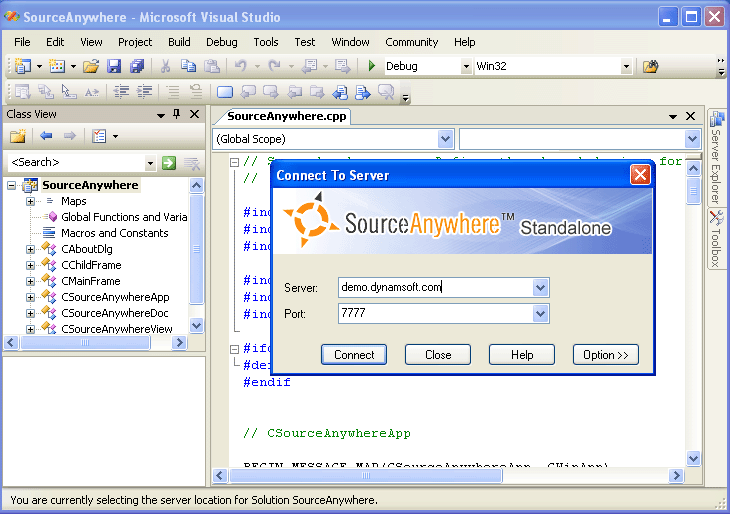The image size is (730, 514).
Task: Open the Community menu
Action: (x=412, y=42)
